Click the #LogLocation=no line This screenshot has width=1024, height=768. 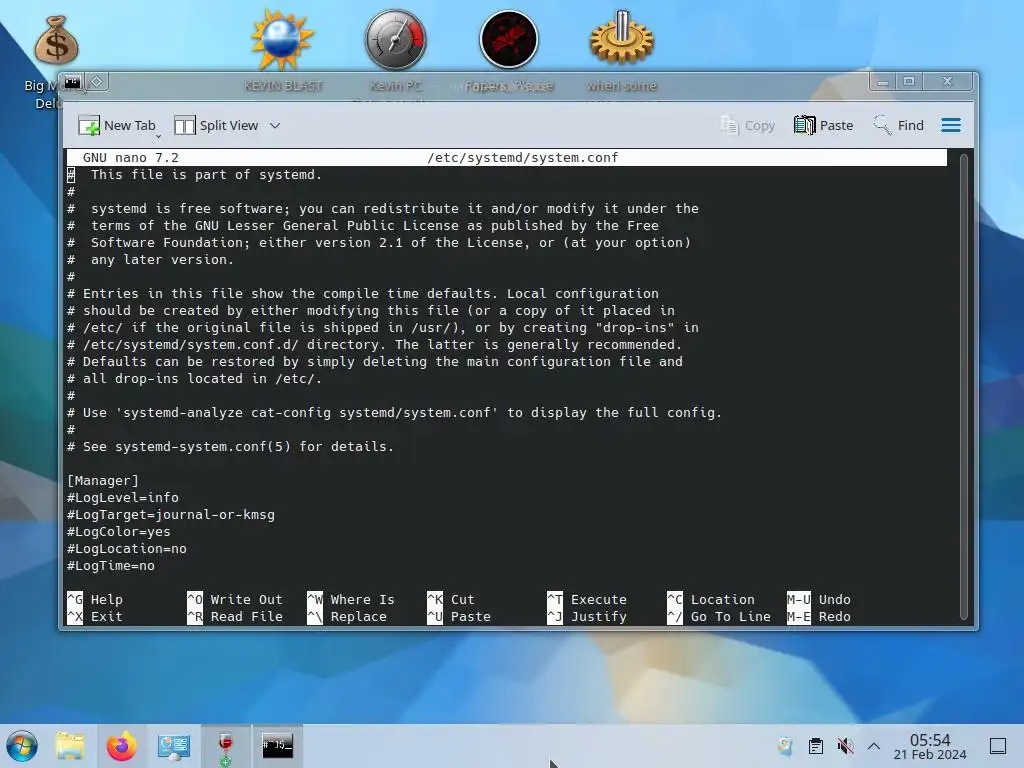pos(127,549)
